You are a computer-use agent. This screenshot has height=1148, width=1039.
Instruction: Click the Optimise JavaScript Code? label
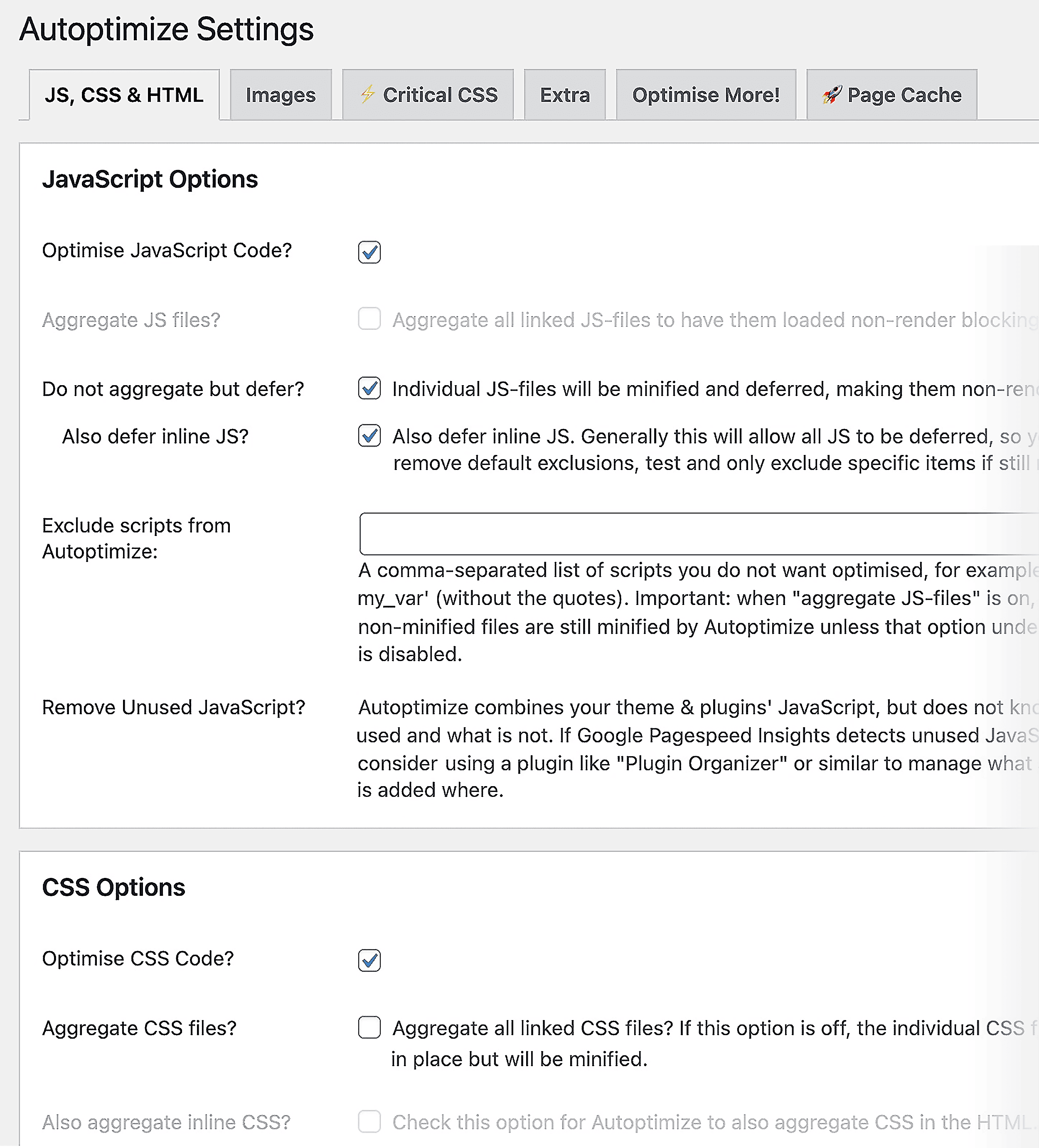(x=167, y=251)
